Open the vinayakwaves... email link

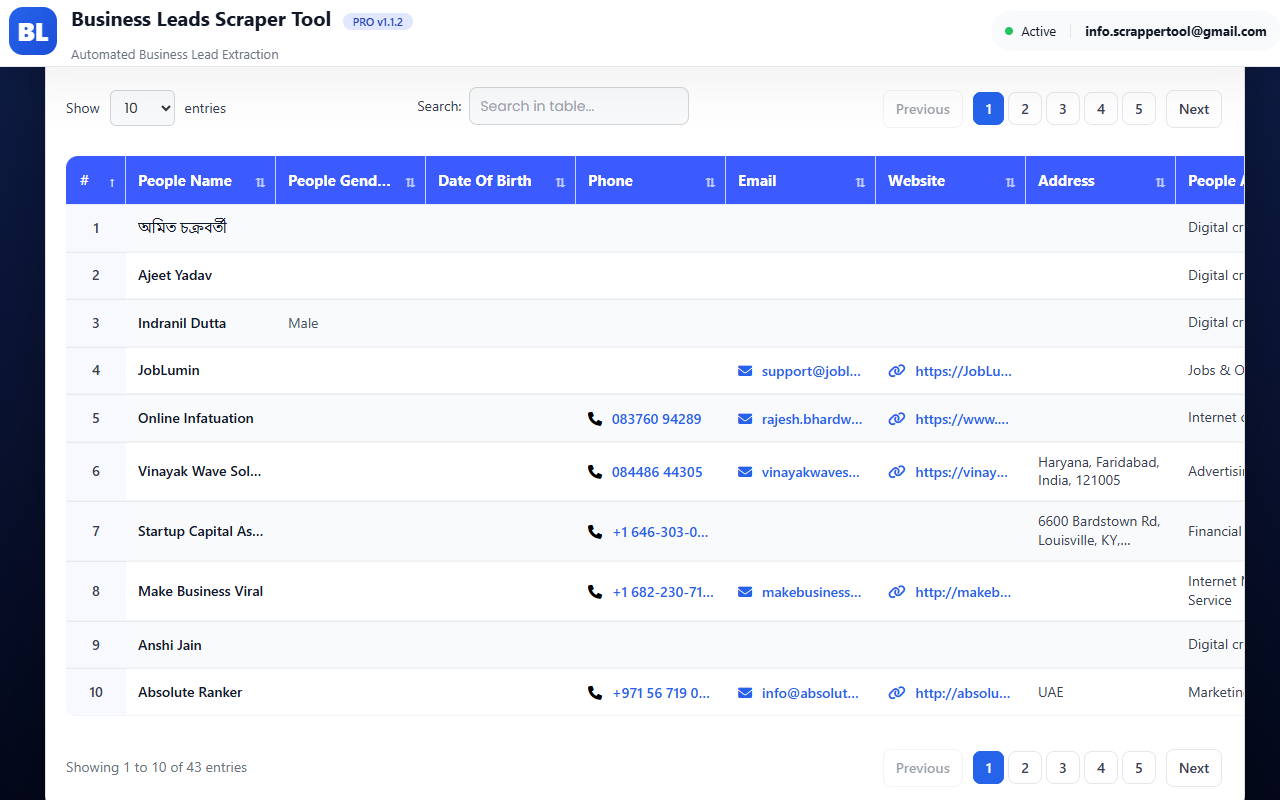point(811,472)
